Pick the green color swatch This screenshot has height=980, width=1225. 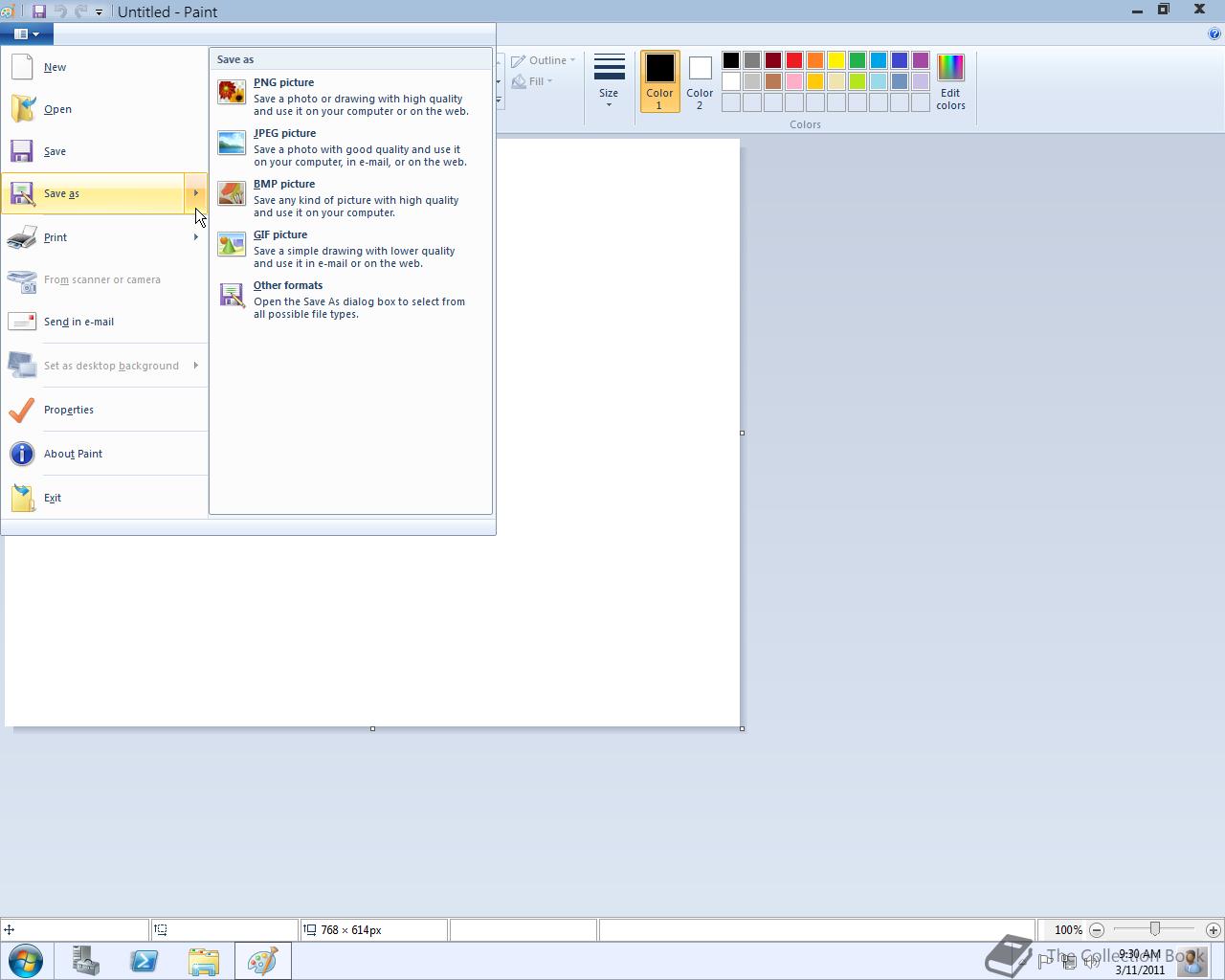857,60
